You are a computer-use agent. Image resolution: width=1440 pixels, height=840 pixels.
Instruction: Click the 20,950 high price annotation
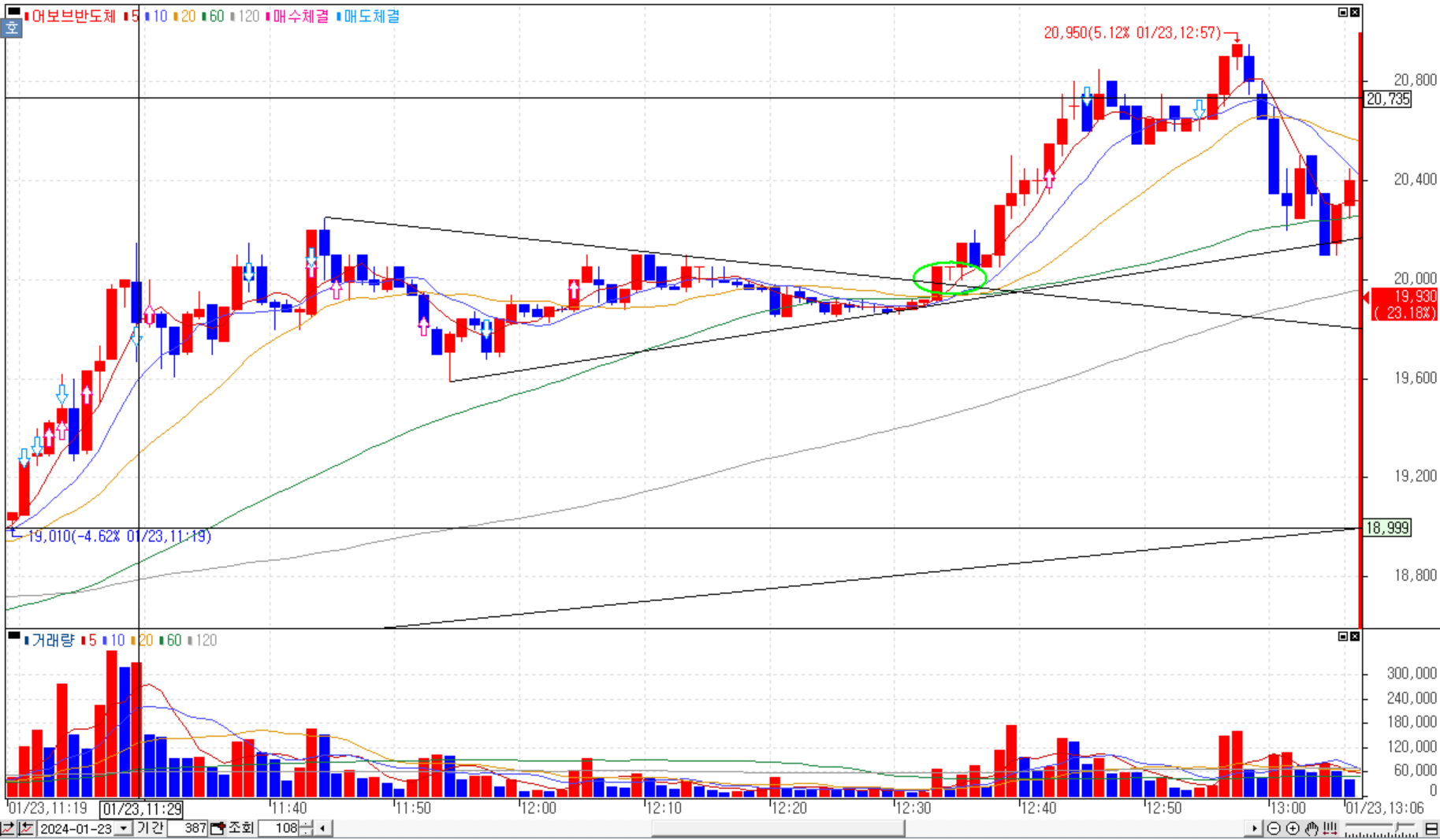1132,32
